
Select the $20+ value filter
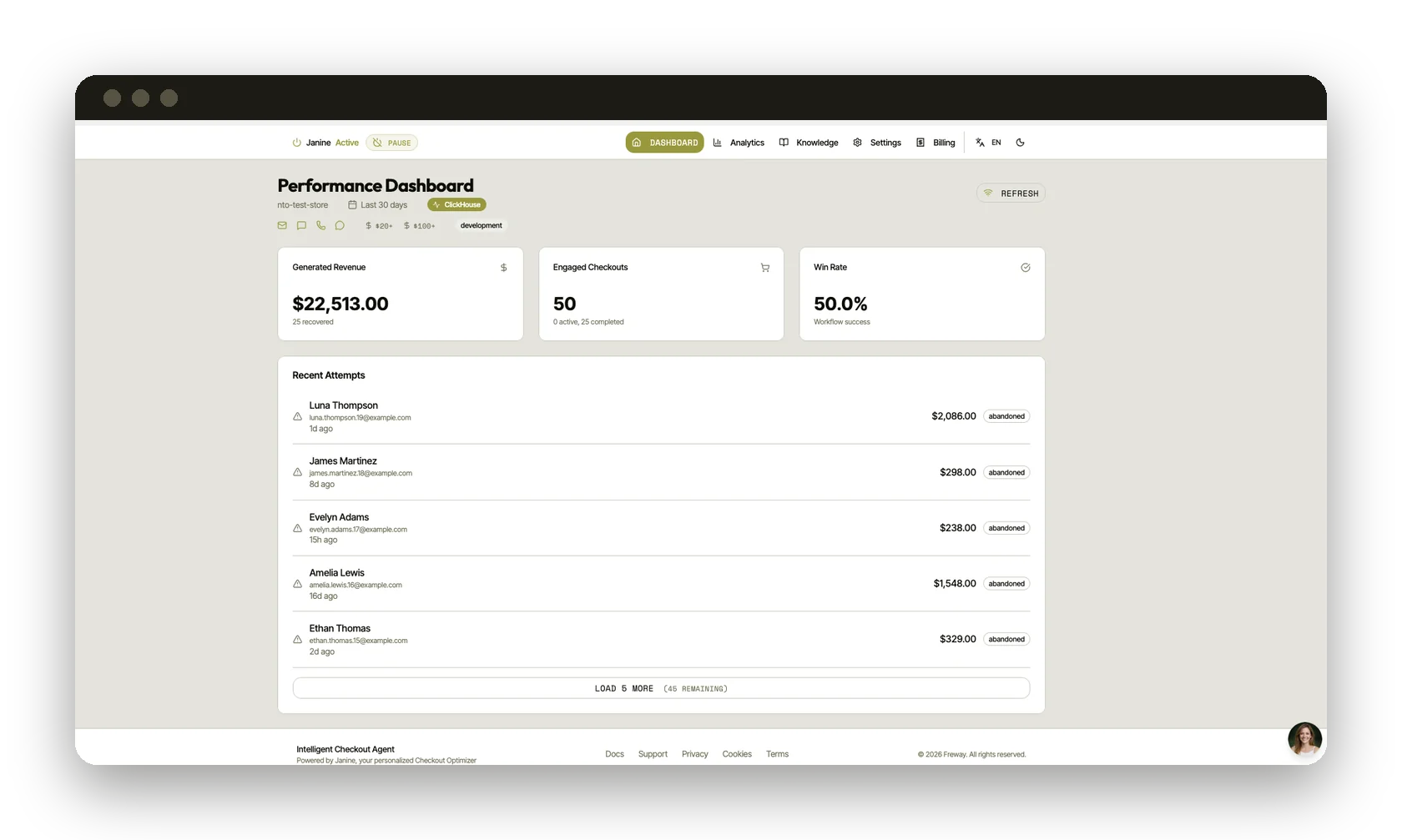pos(379,225)
